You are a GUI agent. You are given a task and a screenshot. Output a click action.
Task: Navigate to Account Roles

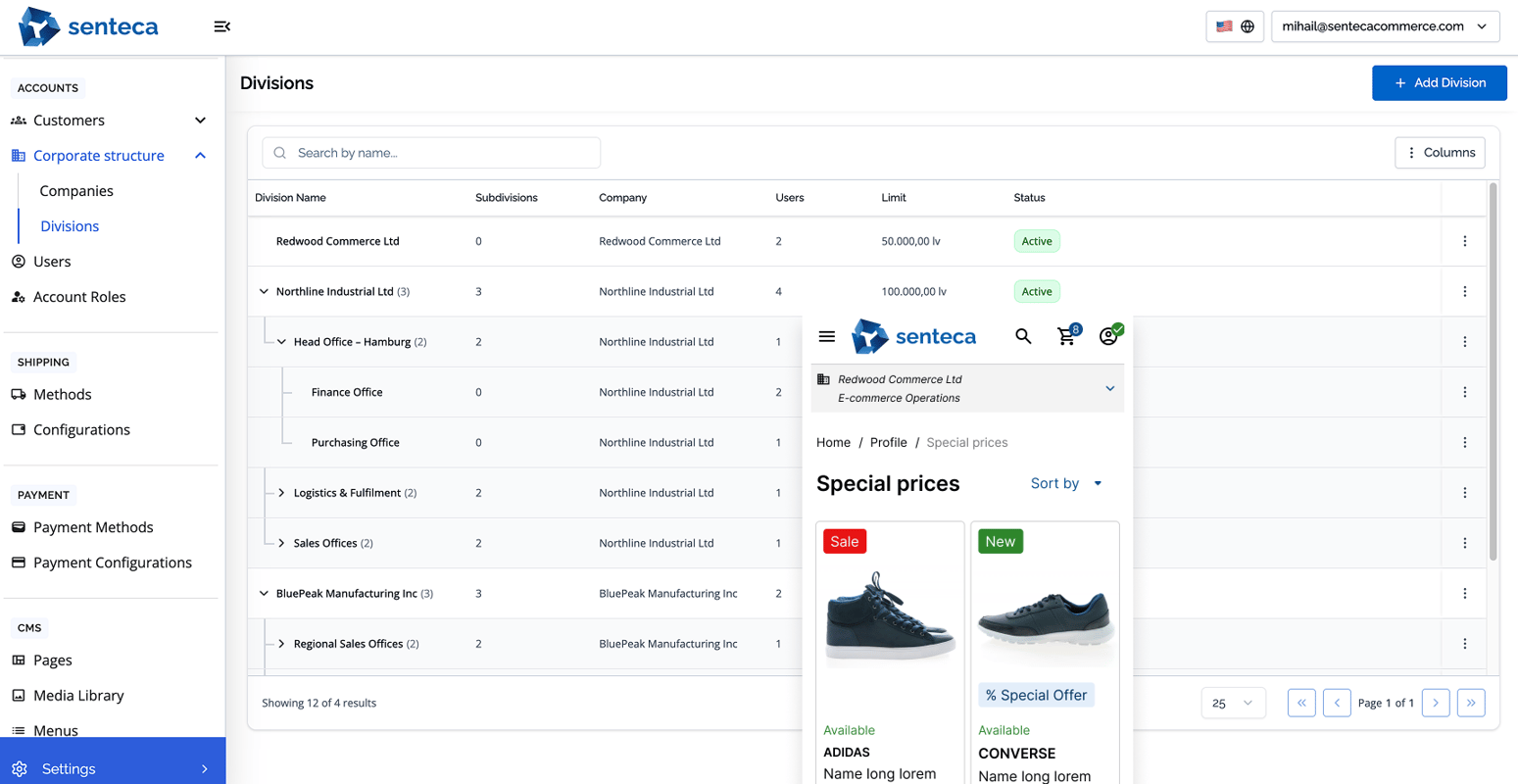click(x=79, y=297)
